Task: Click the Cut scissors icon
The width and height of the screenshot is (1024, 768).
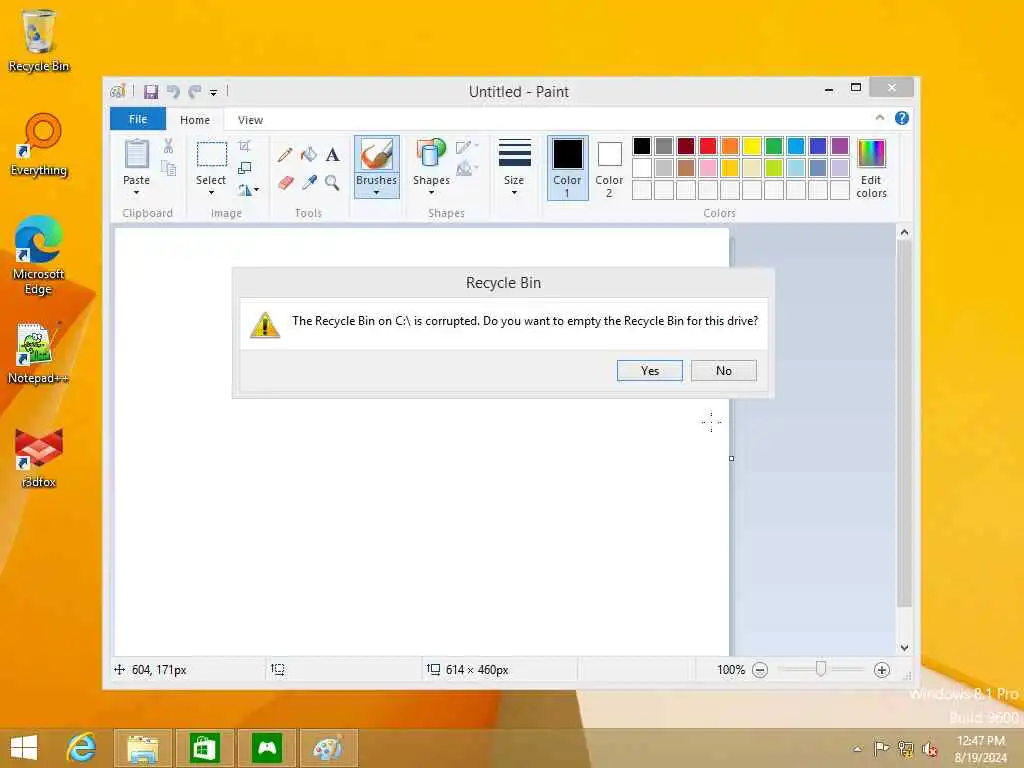Action: pyautogui.click(x=168, y=146)
